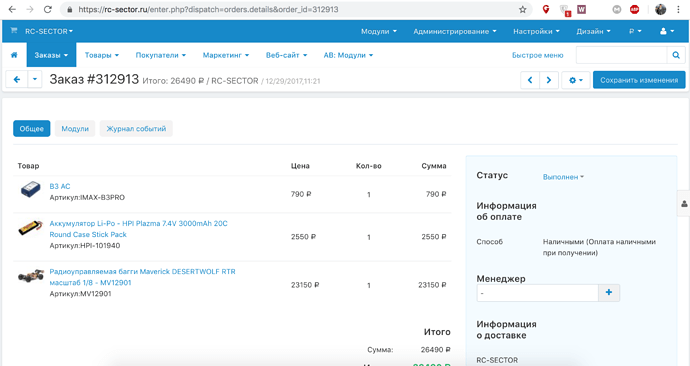Click the B3 AC charger thumbnail
This screenshot has width=690, height=366.
pyautogui.click(x=30, y=190)
